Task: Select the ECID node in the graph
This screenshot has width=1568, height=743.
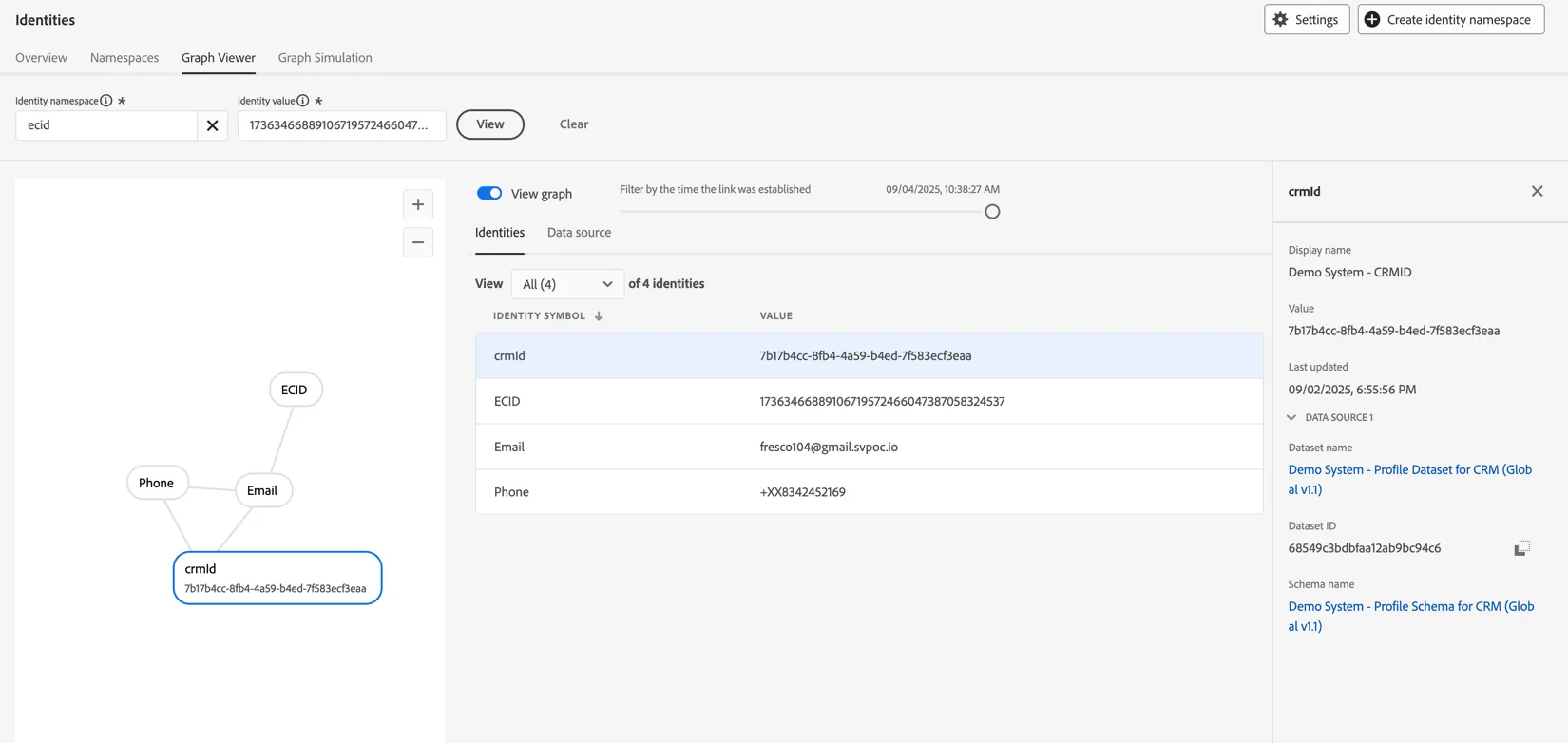Action: pos(296,390)
